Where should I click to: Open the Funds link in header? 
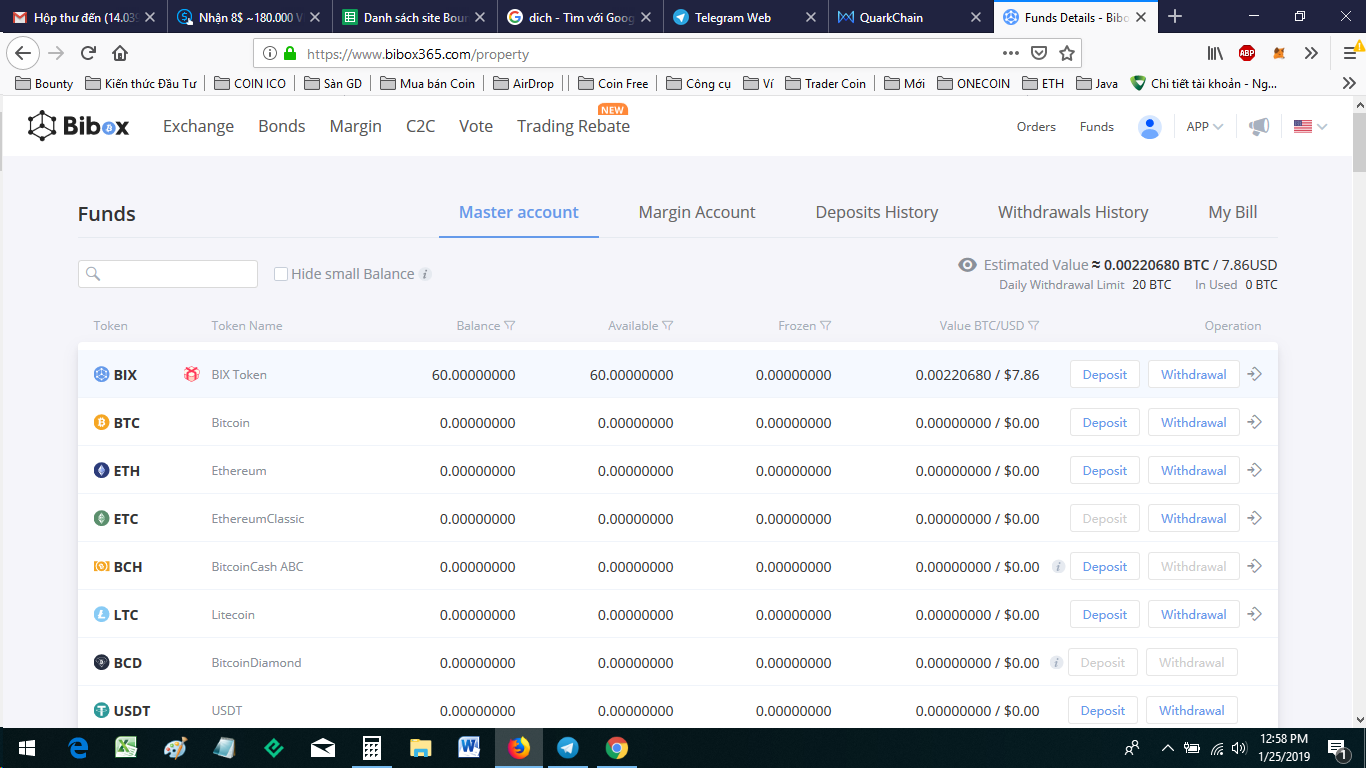tap(1097, 127)
